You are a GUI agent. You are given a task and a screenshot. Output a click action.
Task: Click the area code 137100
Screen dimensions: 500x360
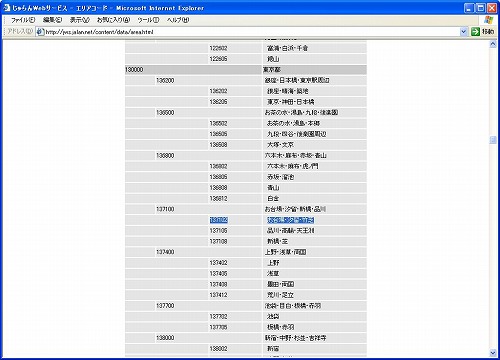coord(165,209)
